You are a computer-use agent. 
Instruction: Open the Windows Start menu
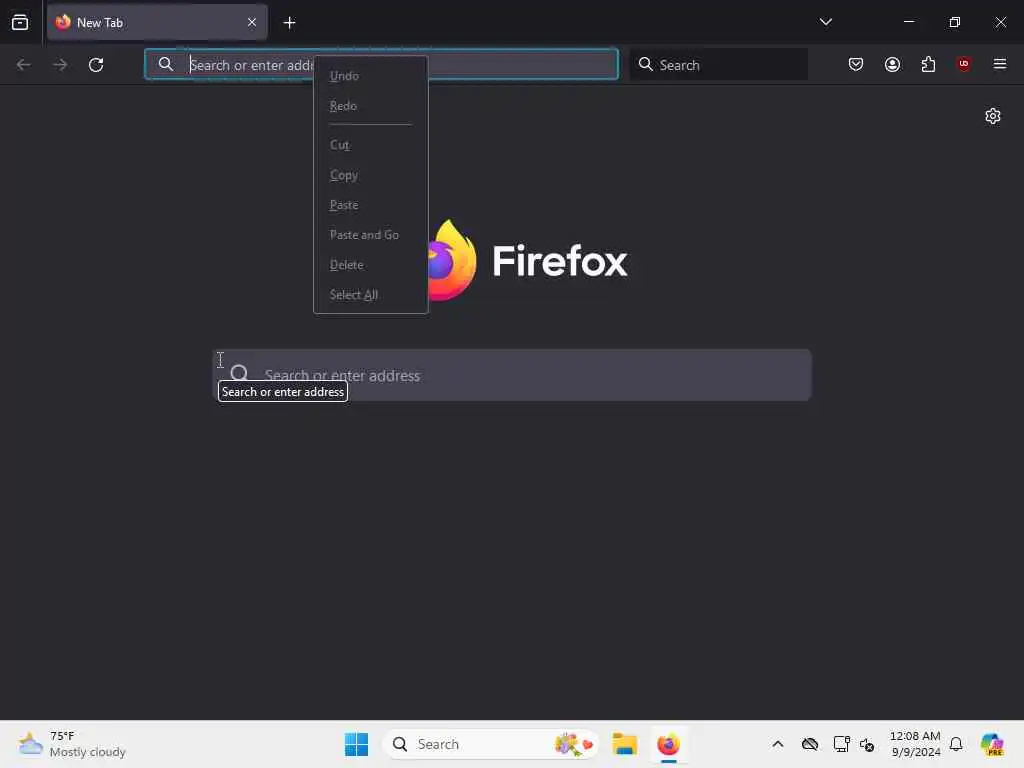point(356,744)
